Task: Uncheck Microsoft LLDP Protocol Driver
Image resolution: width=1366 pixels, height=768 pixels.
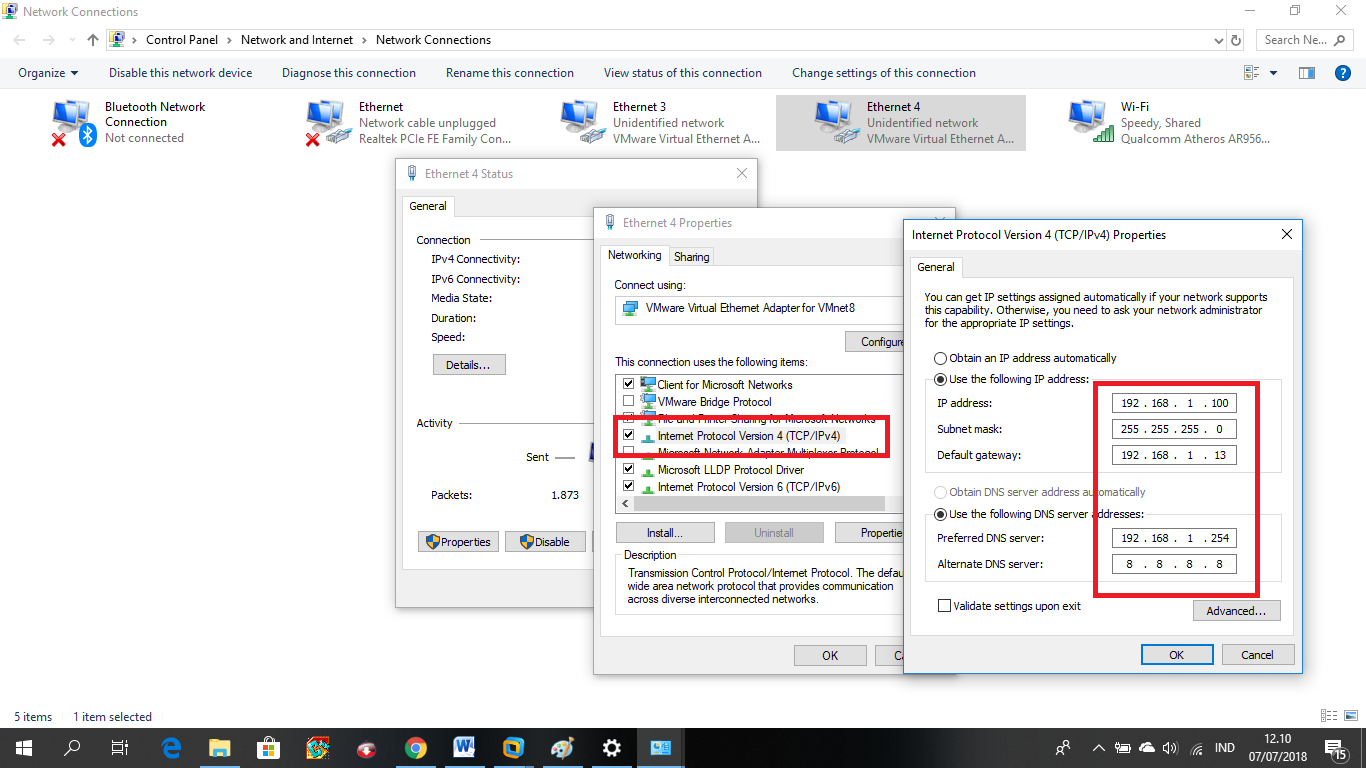Action: [x=628, y=469]
